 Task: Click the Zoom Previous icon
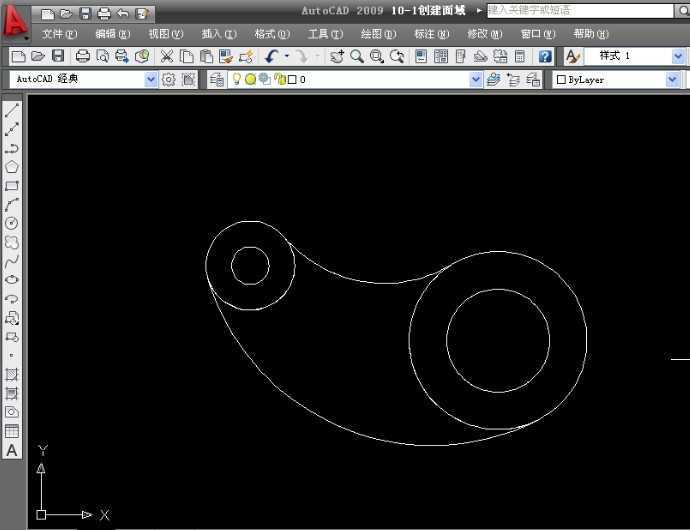pyautogui.click(x=397, y=56)
